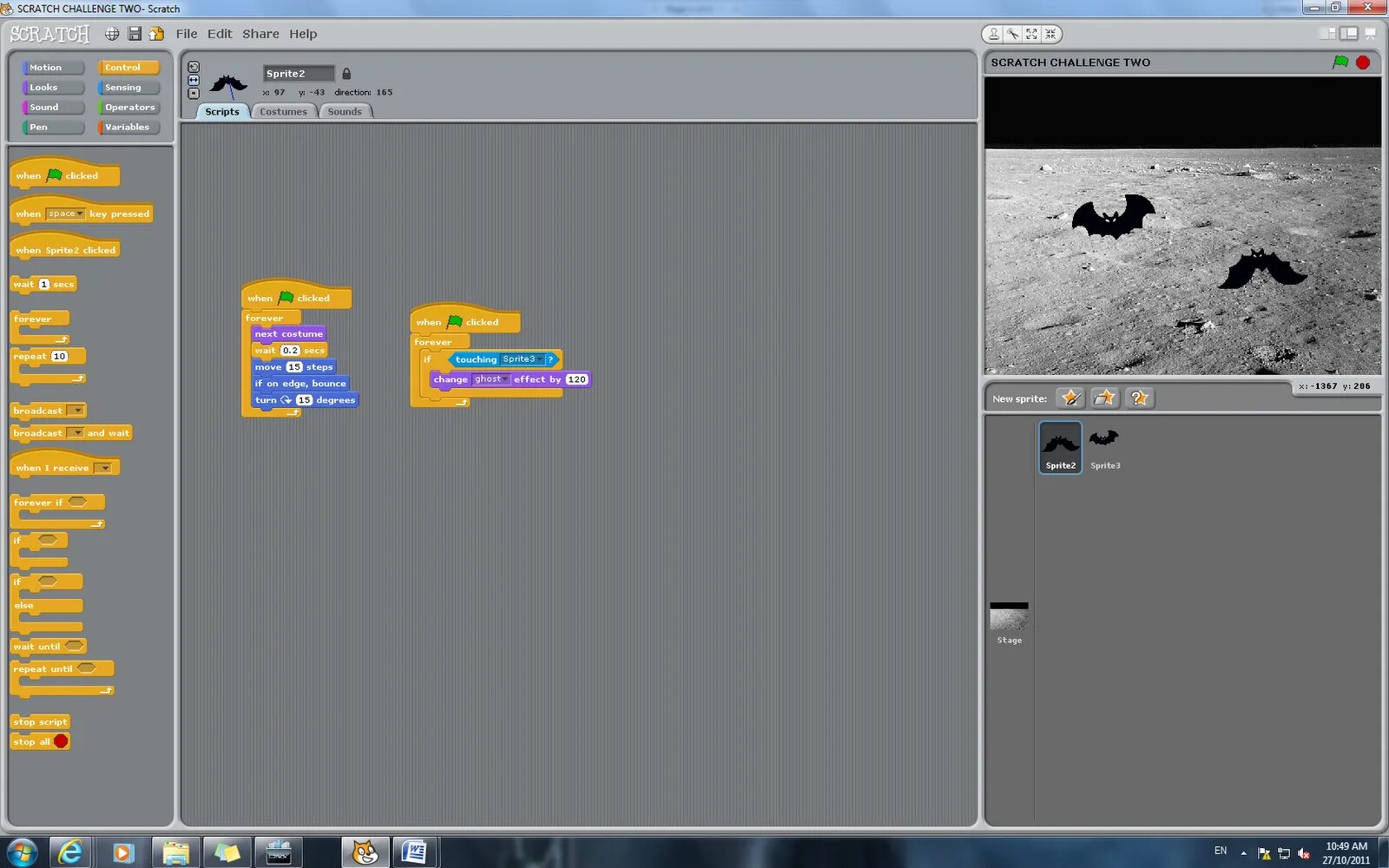Show the Operators blocks category
1389x868 pixels.
point(128,108)
